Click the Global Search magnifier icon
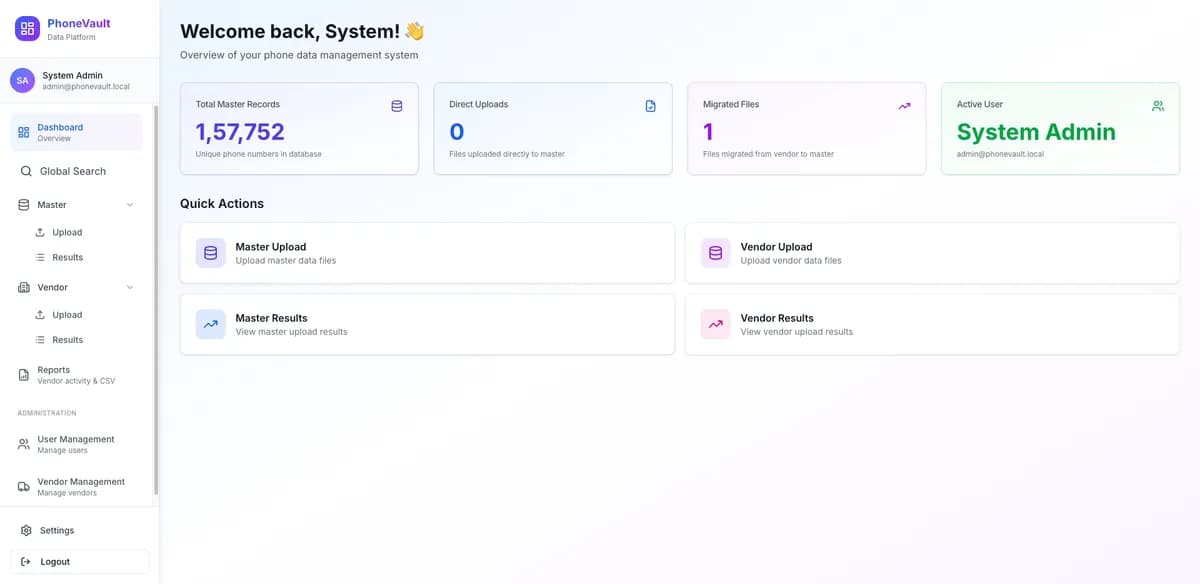1200x584 pixels. [x=26, y=171]
